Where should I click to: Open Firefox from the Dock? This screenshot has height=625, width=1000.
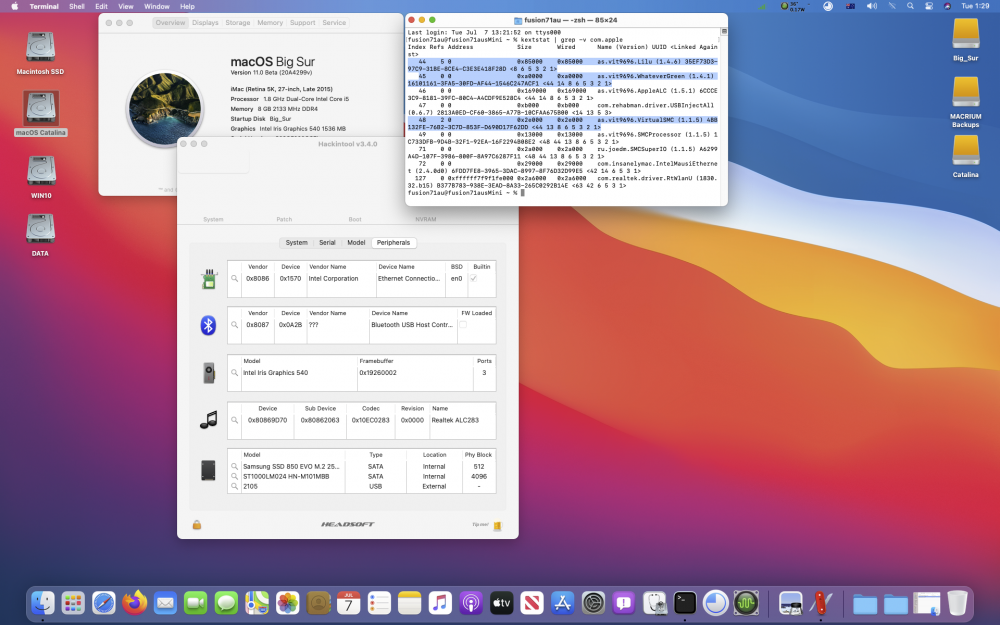135,603
